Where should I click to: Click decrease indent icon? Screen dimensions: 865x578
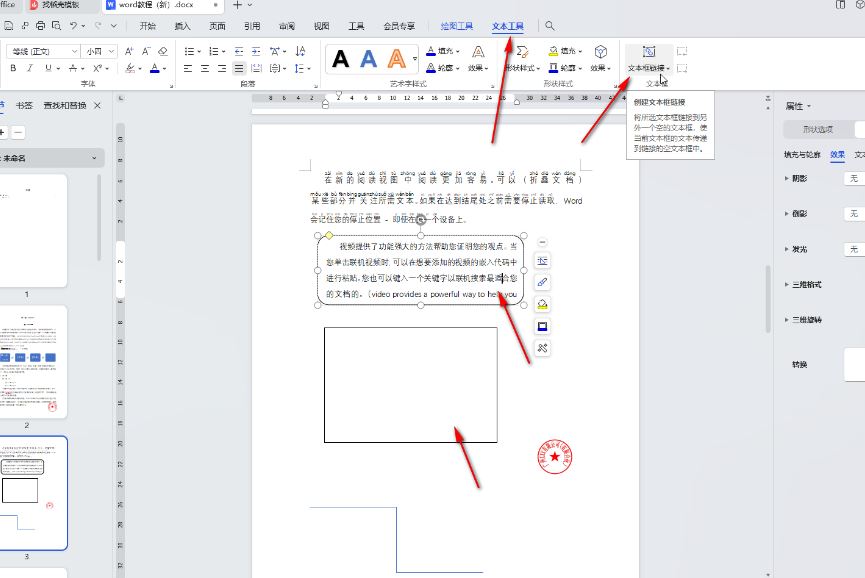(x=239, y=51)
